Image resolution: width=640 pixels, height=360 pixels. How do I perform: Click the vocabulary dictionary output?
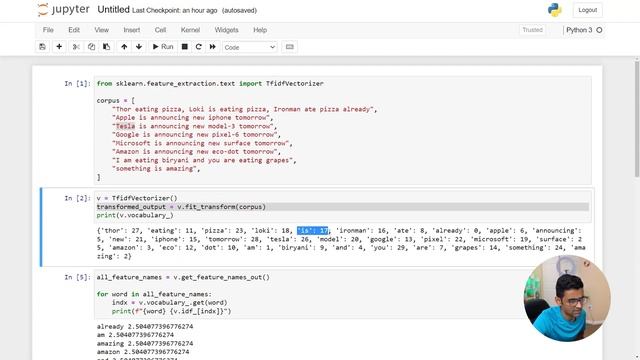(x=341, y=243)
